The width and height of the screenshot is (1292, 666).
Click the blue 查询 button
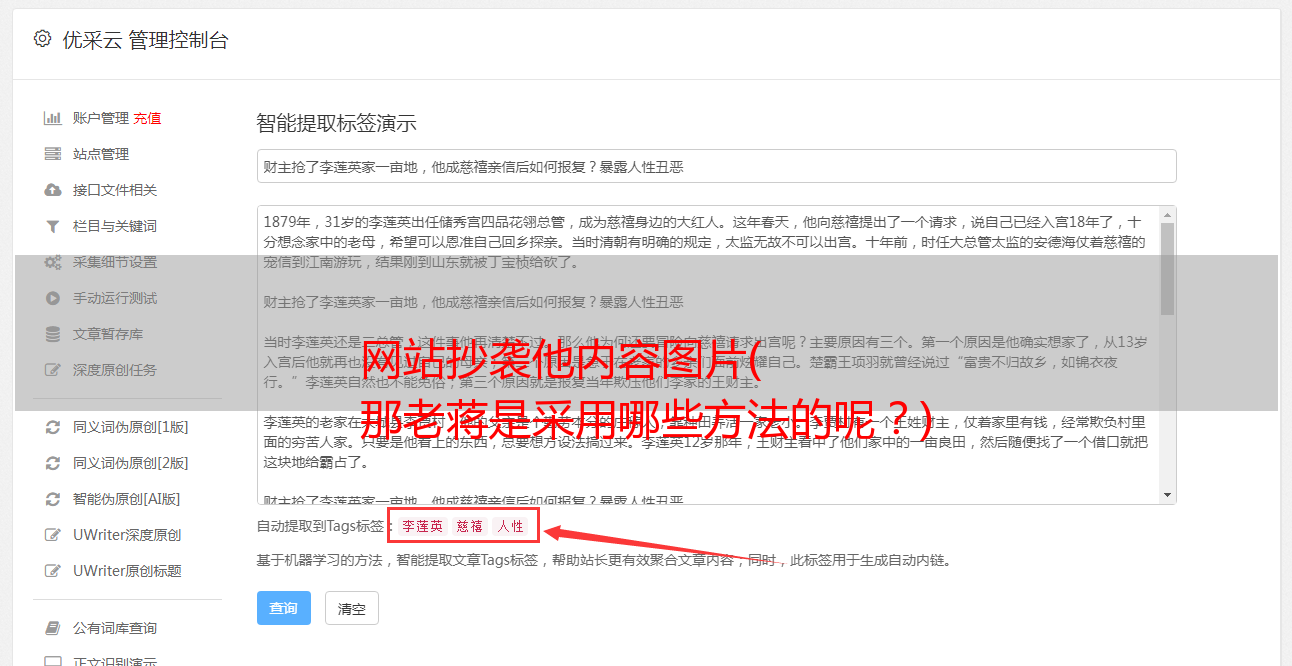click(x=284, y=608)
